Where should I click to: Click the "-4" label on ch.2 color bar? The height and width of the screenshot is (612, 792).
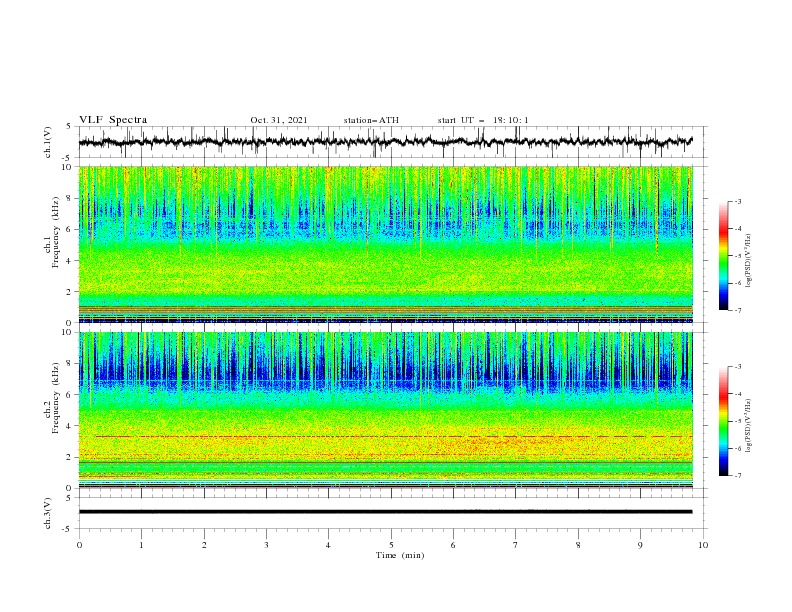(738, 394)
